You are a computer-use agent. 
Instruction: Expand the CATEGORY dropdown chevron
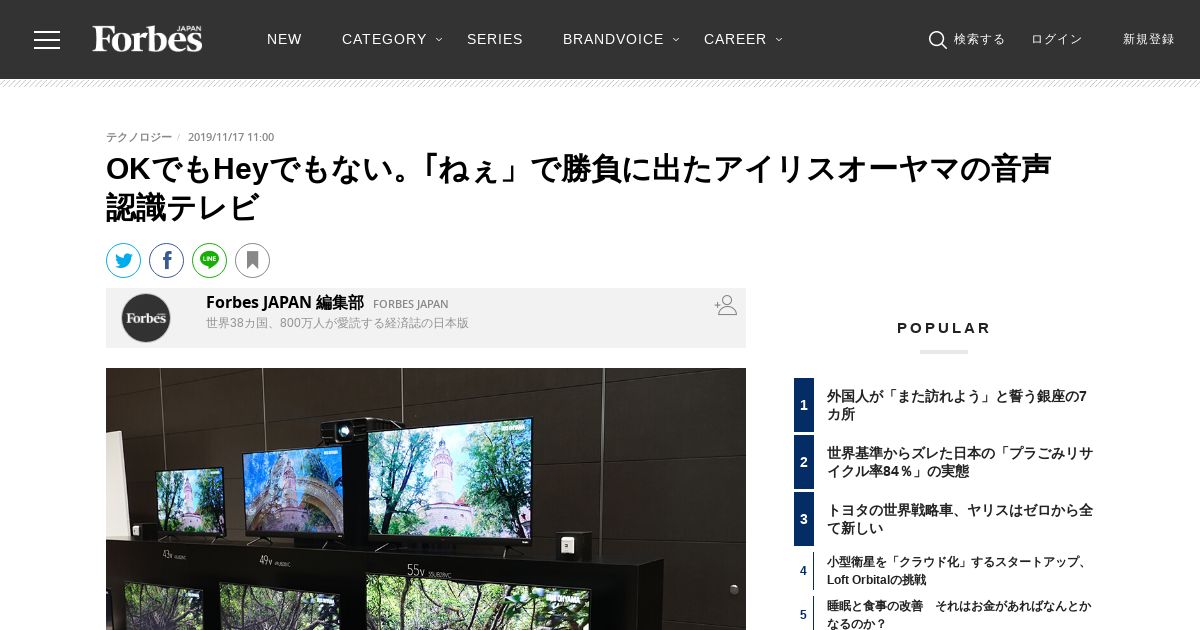click(439, 40)
